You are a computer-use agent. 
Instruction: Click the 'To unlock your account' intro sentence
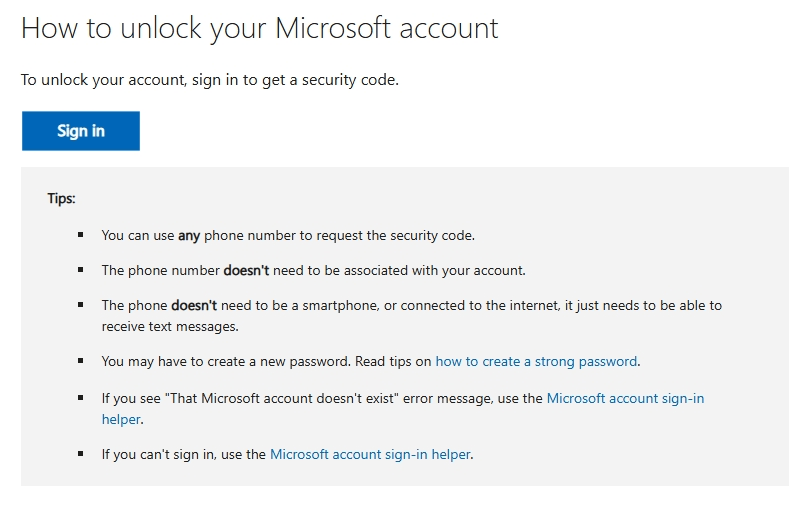(x=209, y=80)
